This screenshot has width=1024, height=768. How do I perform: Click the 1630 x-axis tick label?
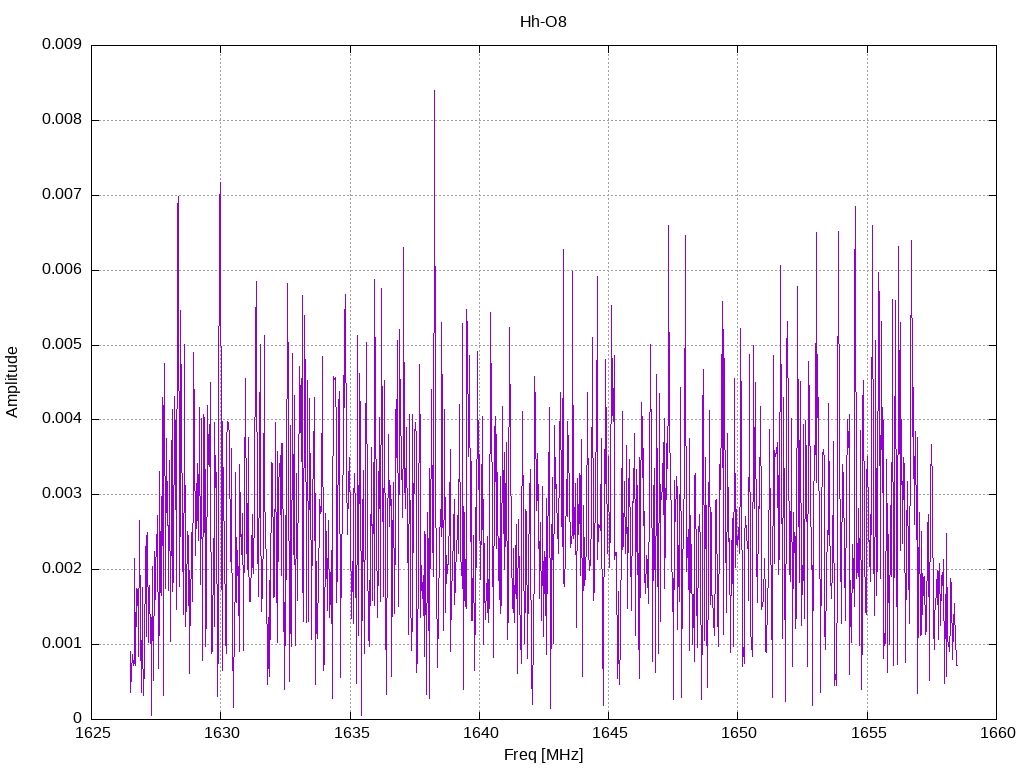[221, 733]
